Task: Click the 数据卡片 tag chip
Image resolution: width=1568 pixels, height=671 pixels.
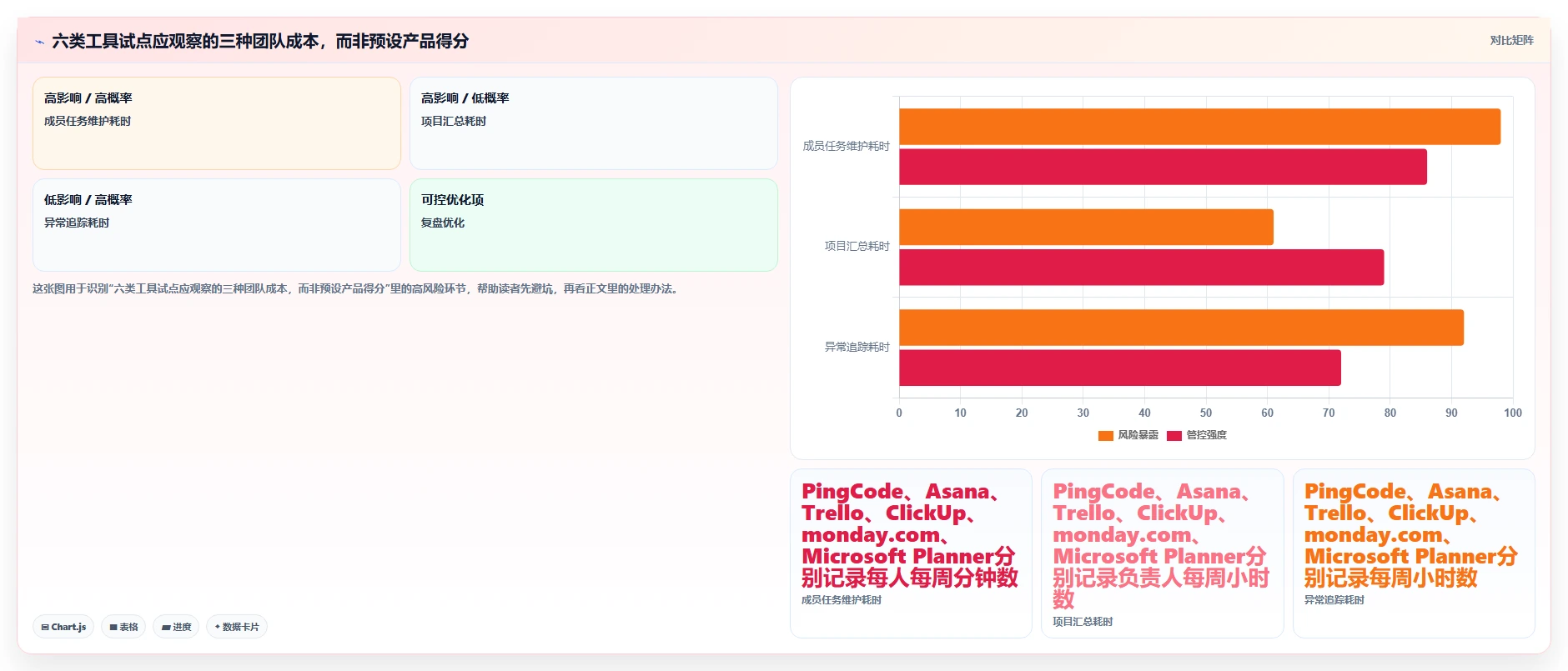Action: pyautogui.click(x=237, y=627)
